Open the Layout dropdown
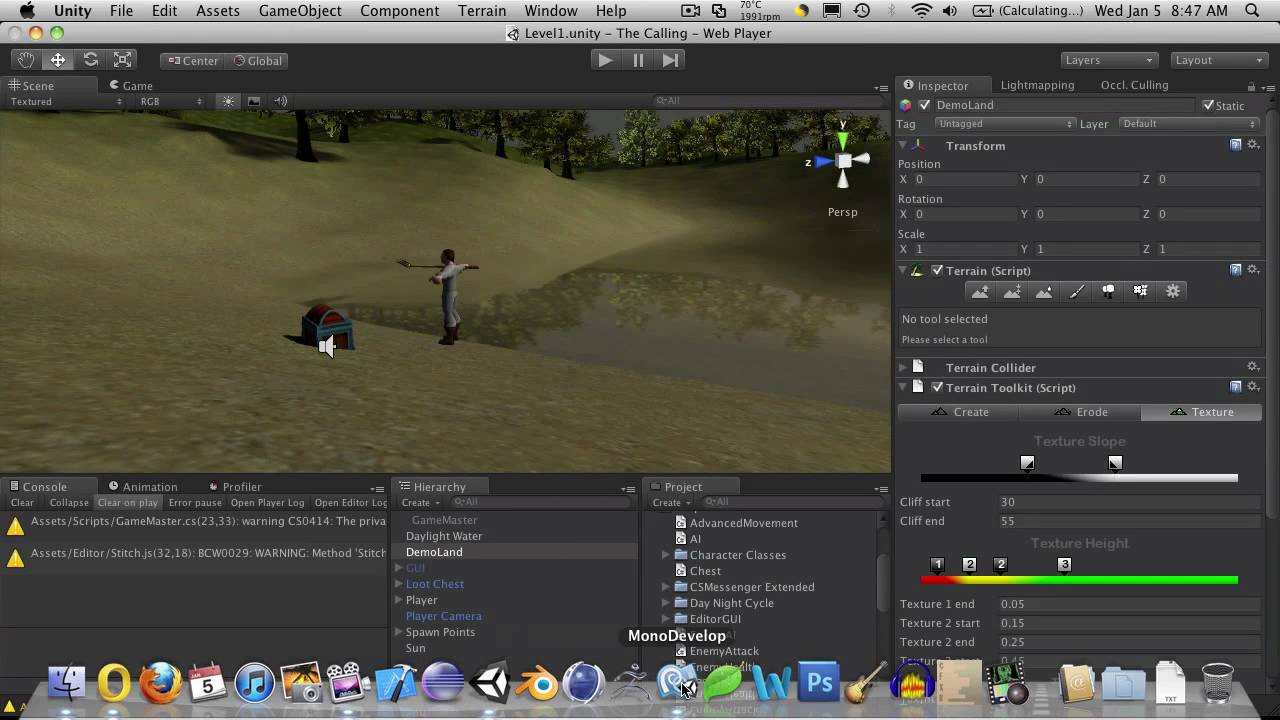Screen dimensions: 1280x720 [x=1219, y=60]
